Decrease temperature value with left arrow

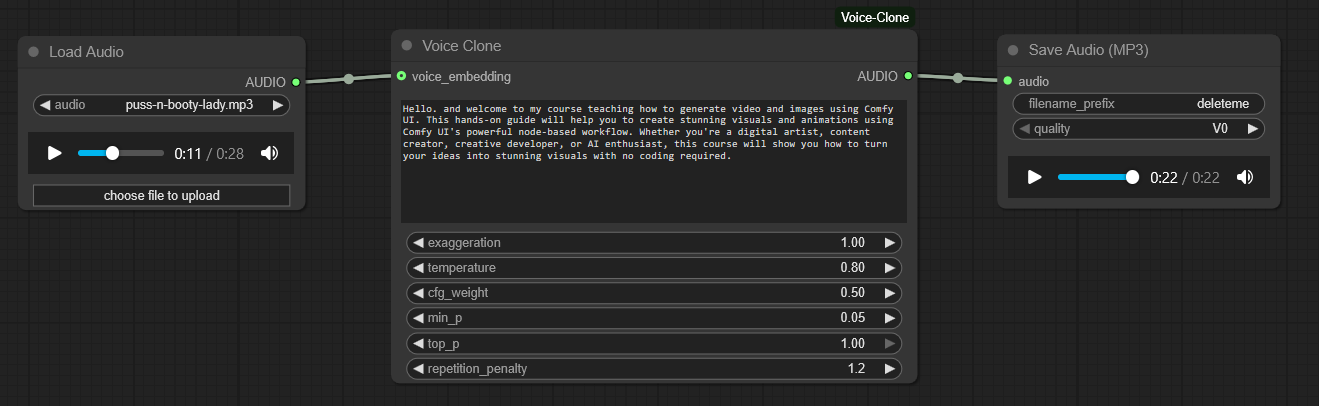416,268
